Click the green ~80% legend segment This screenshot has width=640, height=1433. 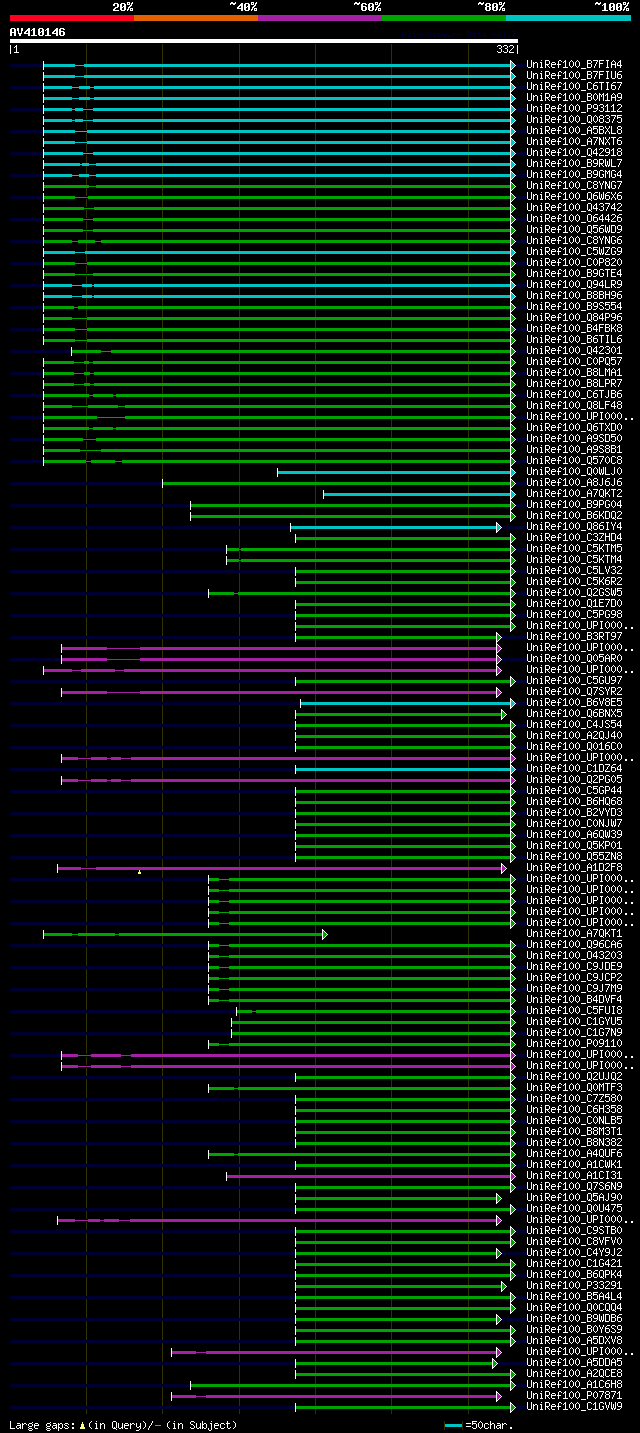[x=444, y=17]
